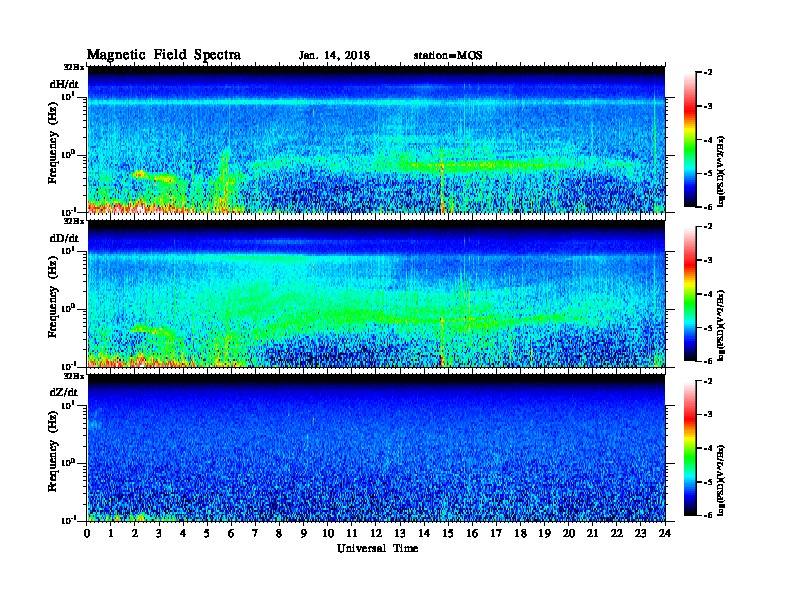Click hour 13 on the time axis
Image resolution: width=792 pixels, height=612 pixels.
[x=400, y=533]
